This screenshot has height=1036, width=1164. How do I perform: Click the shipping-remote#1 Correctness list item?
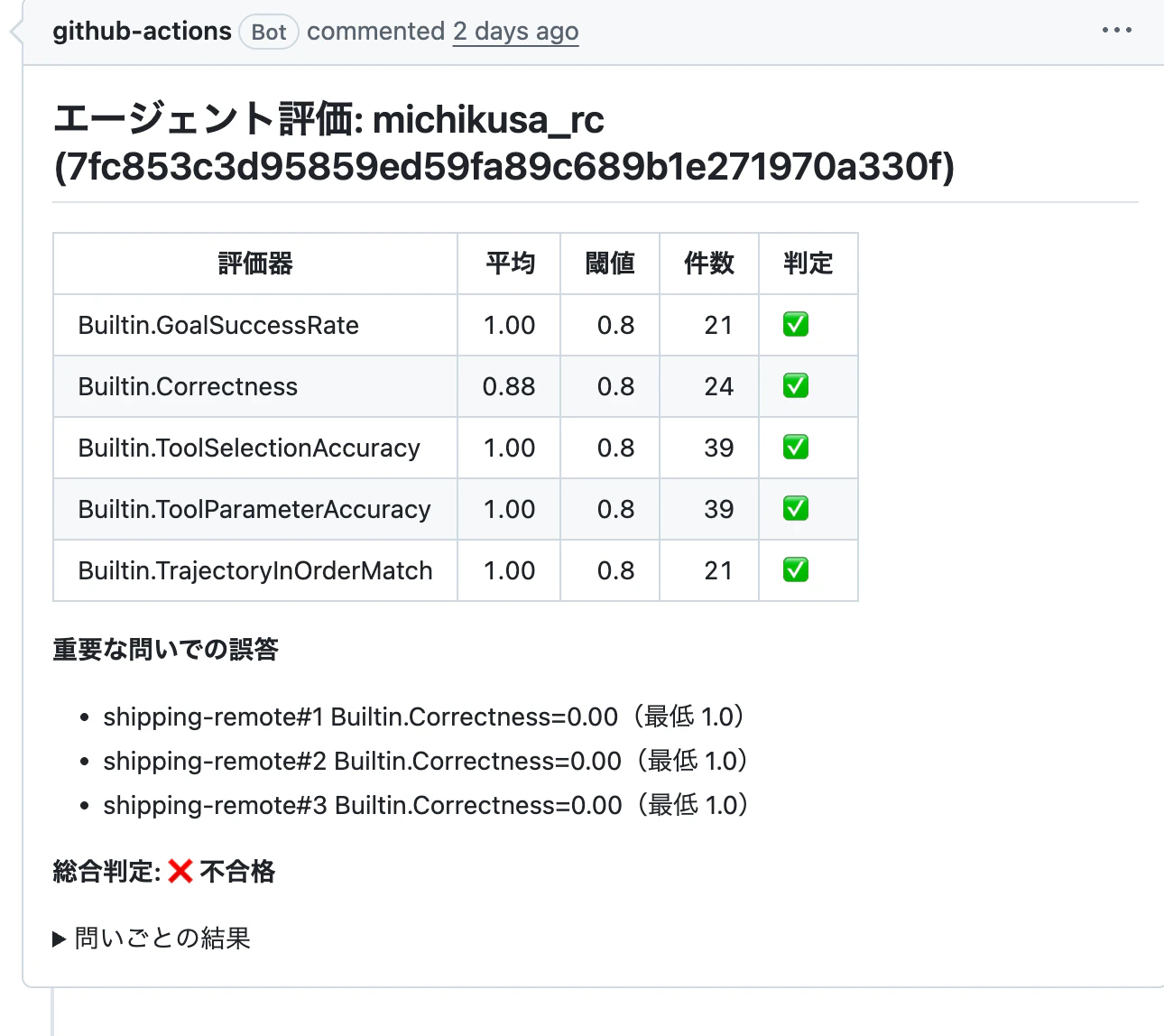pyautogui.click(x=426, y=717)
